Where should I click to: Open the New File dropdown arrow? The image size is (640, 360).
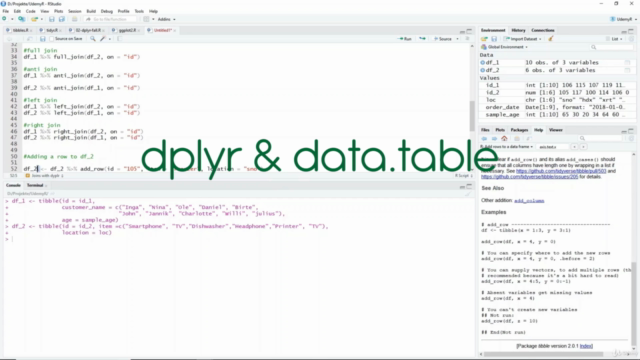coord(11,19)
